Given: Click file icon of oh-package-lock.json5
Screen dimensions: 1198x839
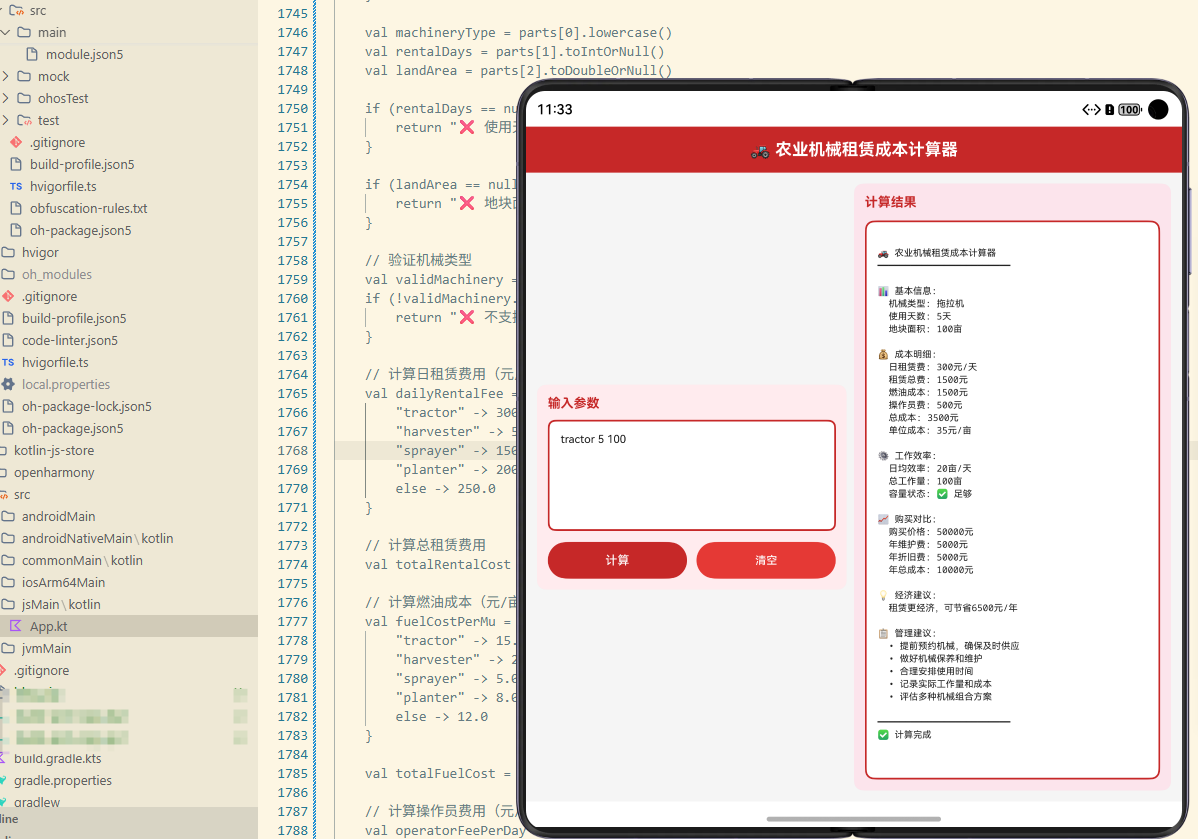Looking at the screenshot, I should click(x=8, y=406).
